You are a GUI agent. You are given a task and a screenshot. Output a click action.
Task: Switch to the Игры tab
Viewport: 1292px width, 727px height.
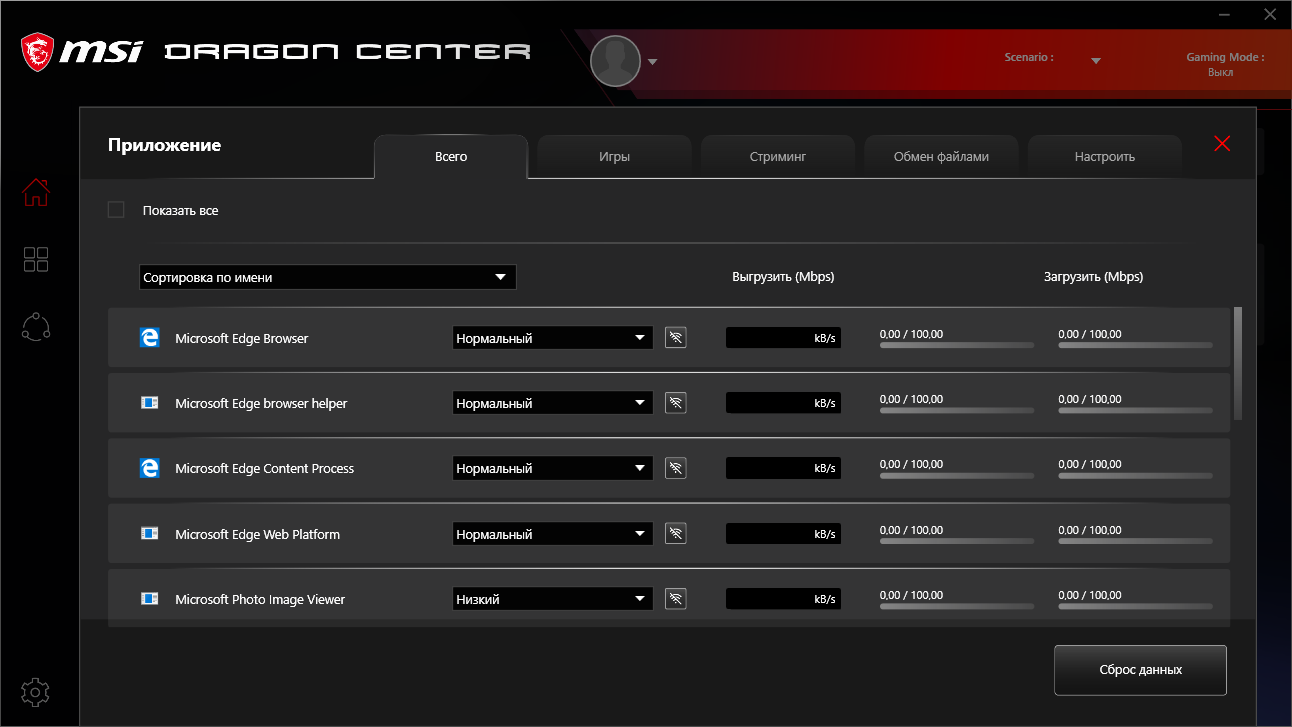(x=614, y=156)
